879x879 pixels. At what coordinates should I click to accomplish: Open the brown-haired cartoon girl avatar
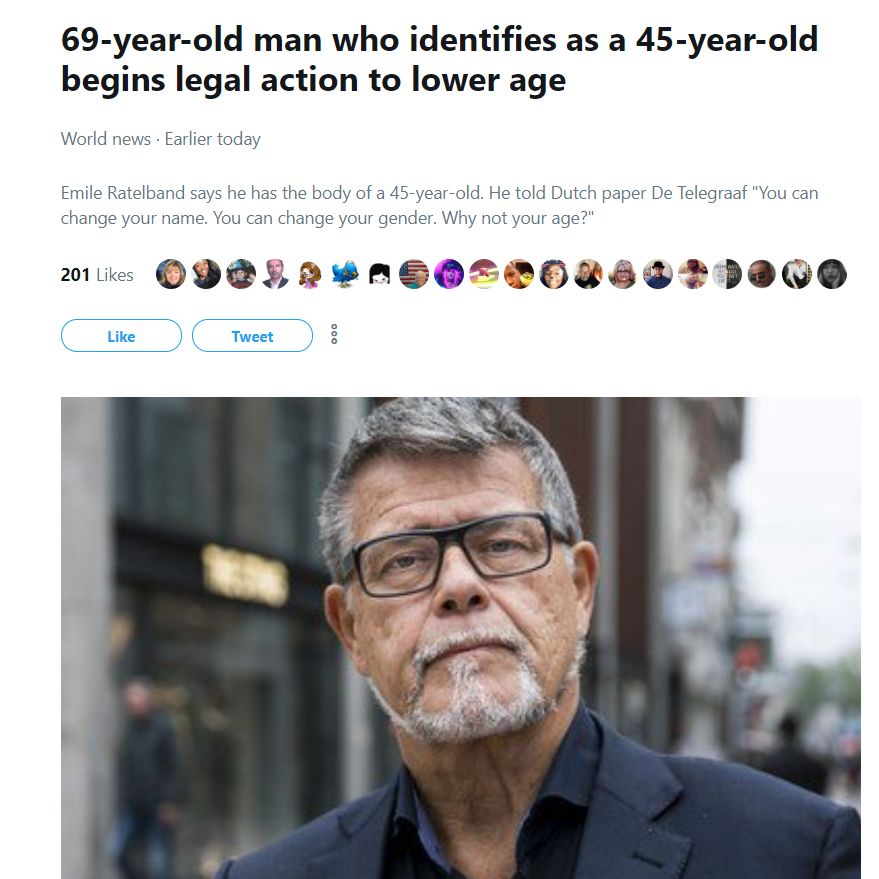pos(310,274)
